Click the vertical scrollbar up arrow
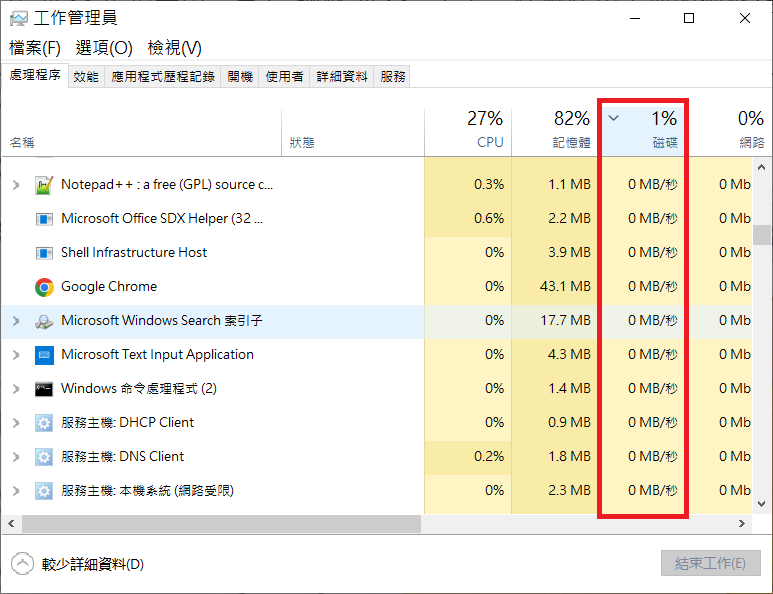 761,167
